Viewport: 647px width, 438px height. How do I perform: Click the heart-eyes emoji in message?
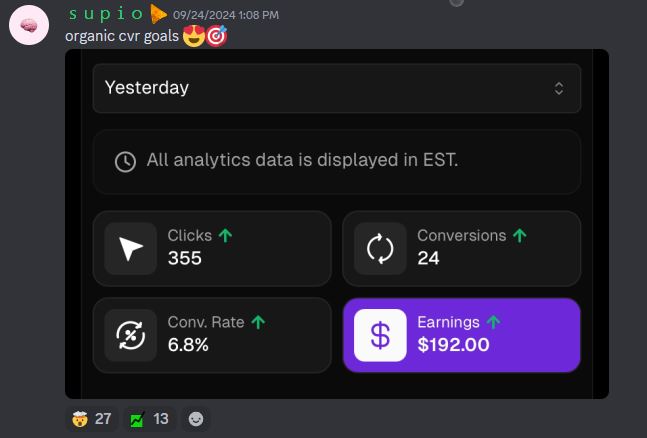click(194, 36)
